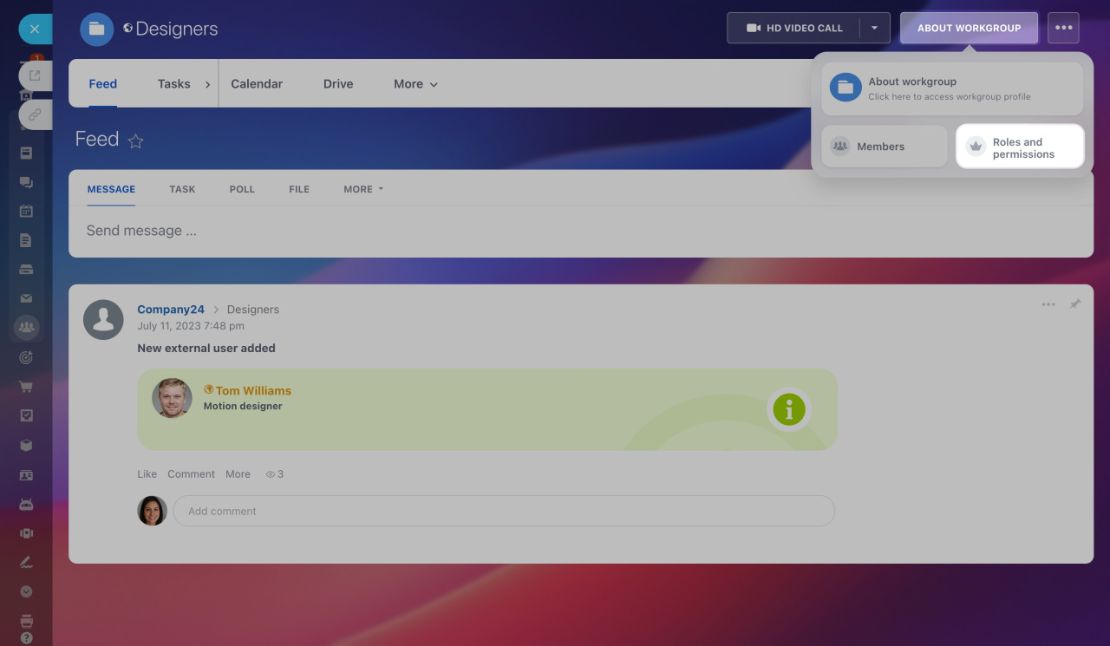Copy workgroup link using the chain icon
The width and height of the screenshot is (1110, 646).
click(x=35, y=115)
